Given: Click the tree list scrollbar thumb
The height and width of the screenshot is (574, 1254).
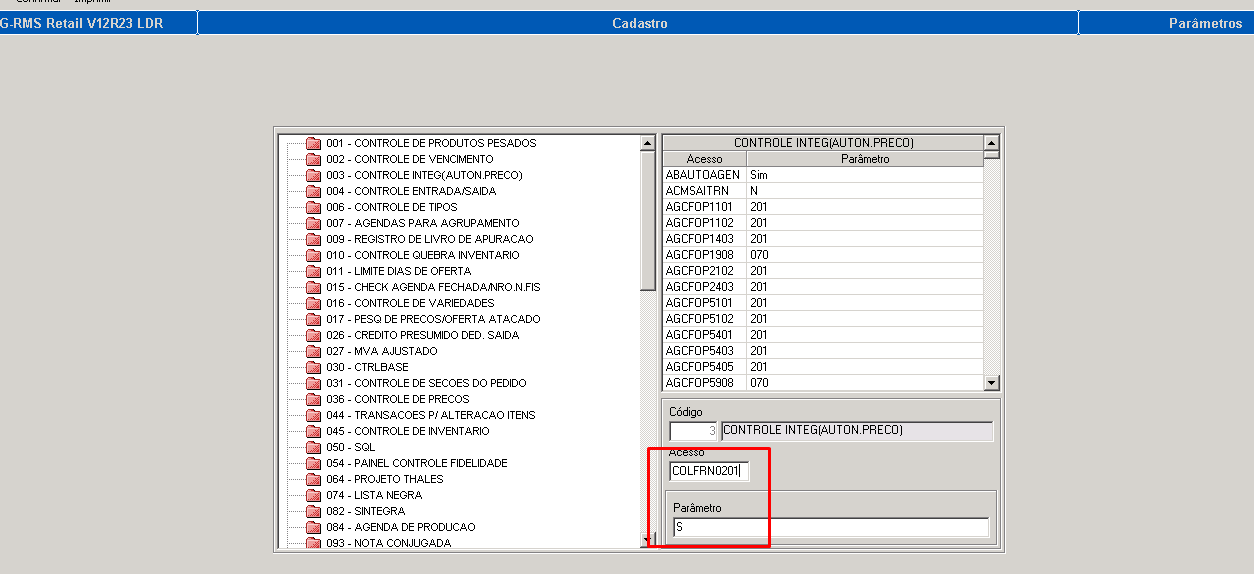Looking at the screenshot, I should [648, 220].
